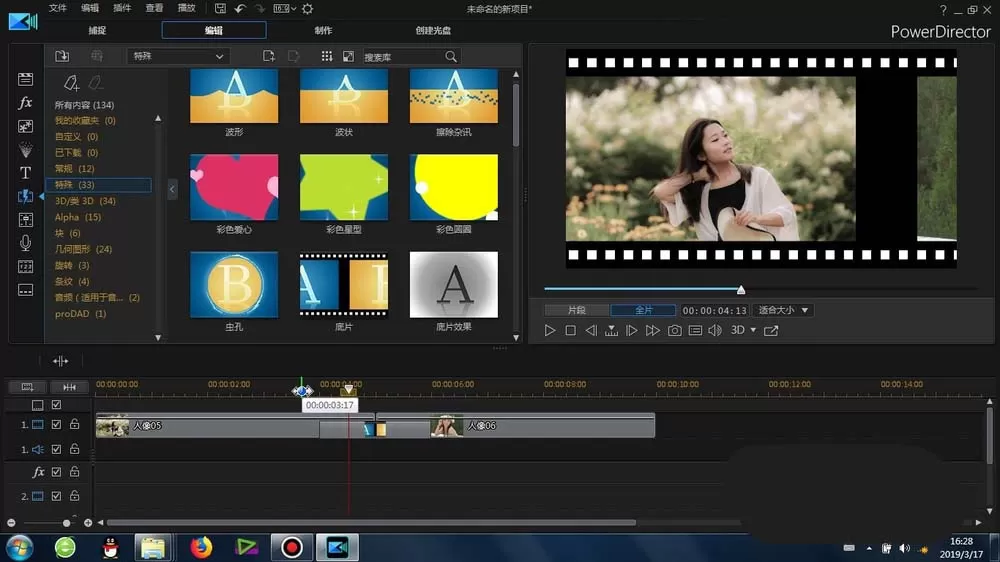1000x562 pixels.
Task: Toggle audio track 1 enable checkbox
Action: tap(56, 449)
